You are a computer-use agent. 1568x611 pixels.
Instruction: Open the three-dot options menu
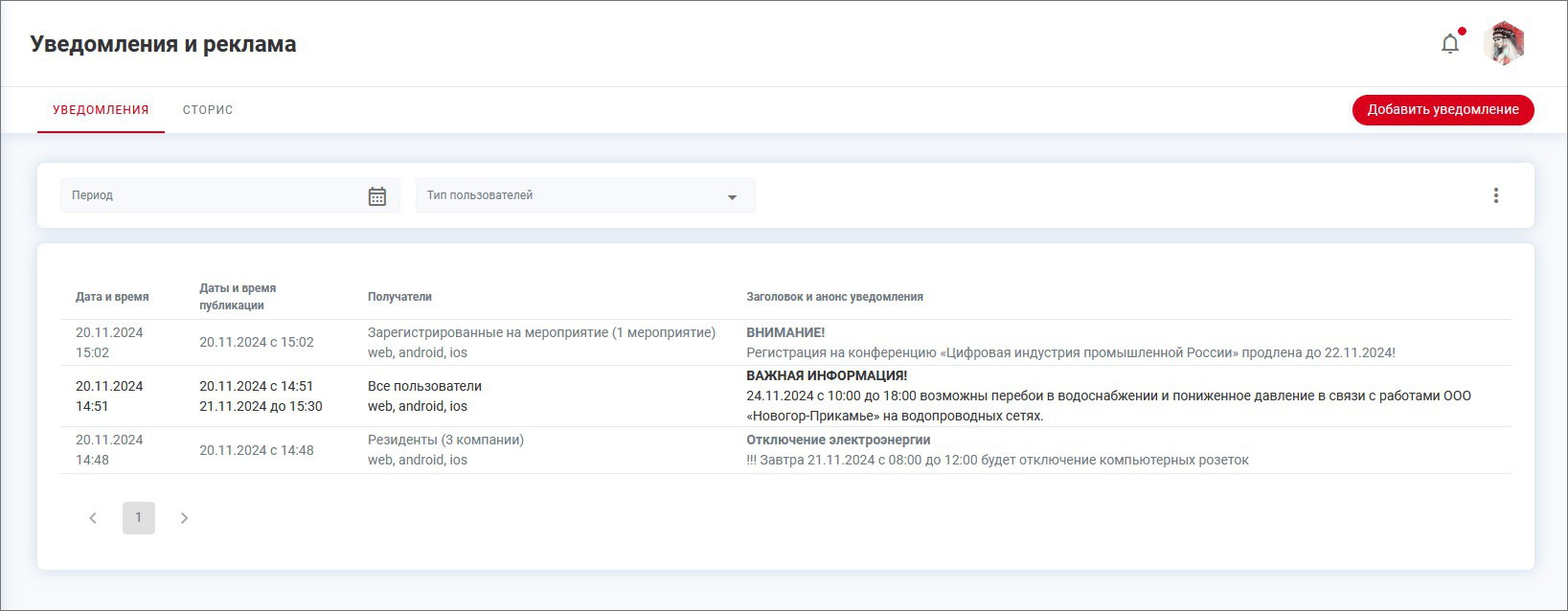[x=1495, y=195]
